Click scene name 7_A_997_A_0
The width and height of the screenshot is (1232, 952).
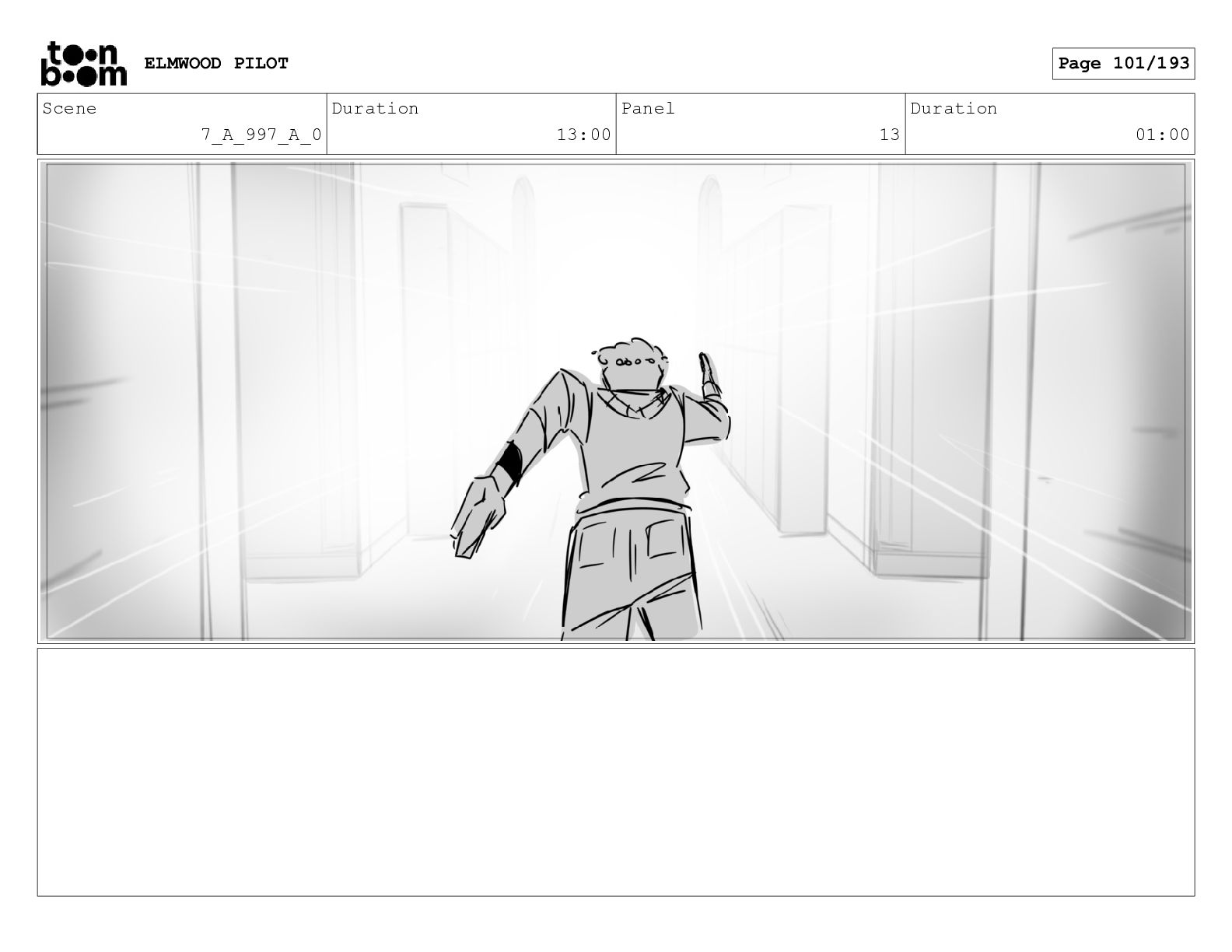tap(261, 135)
